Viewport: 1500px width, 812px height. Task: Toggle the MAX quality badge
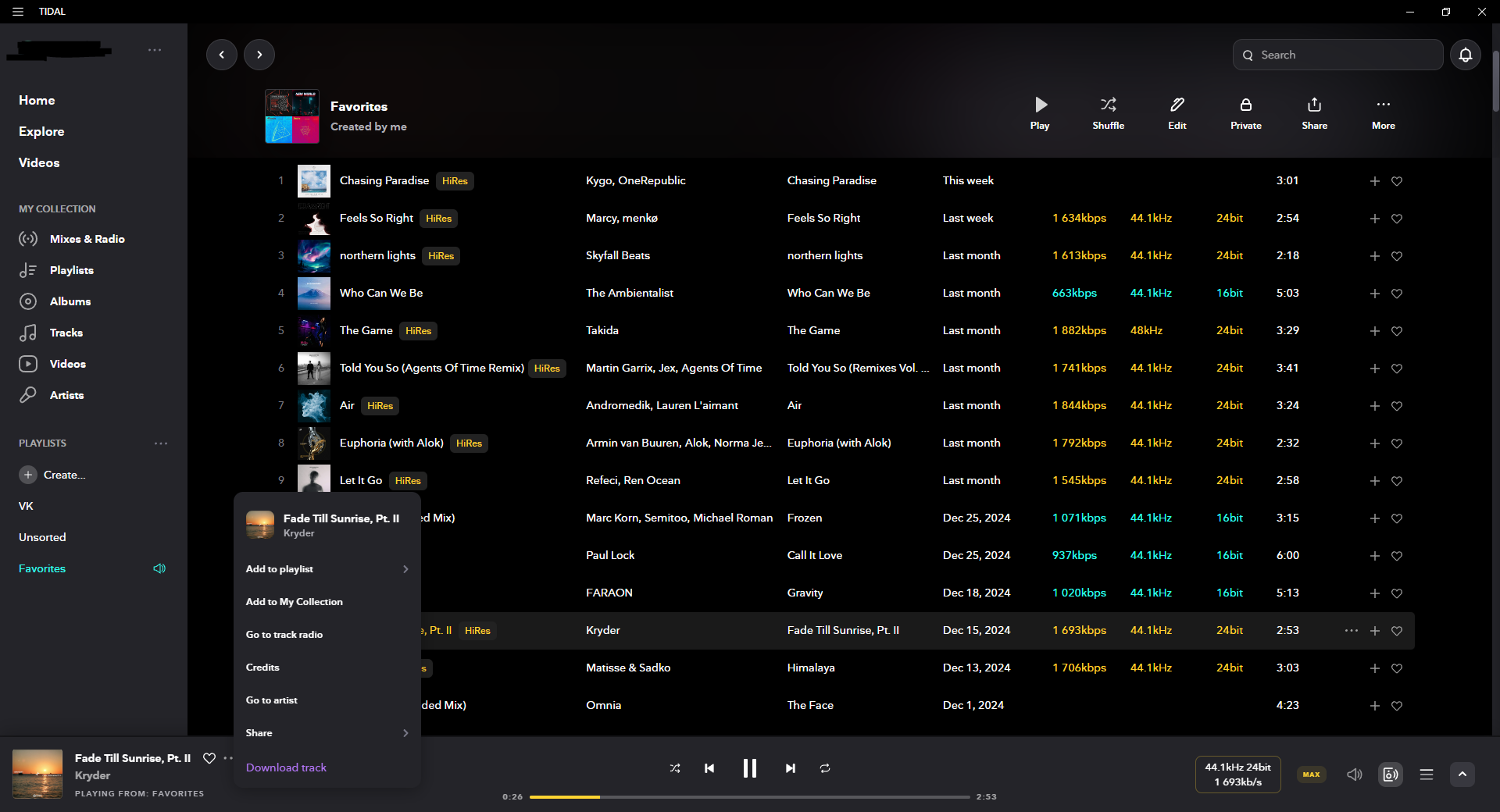click(1312, 775)
